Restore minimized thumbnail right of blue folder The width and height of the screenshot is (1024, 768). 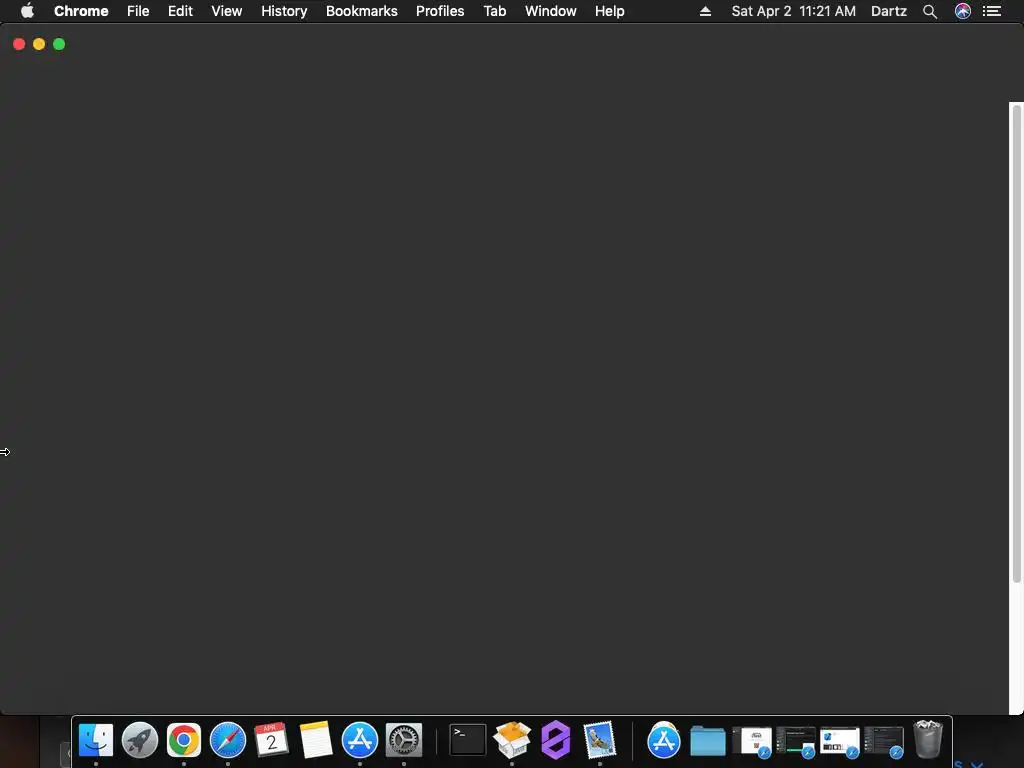(752, 743)
